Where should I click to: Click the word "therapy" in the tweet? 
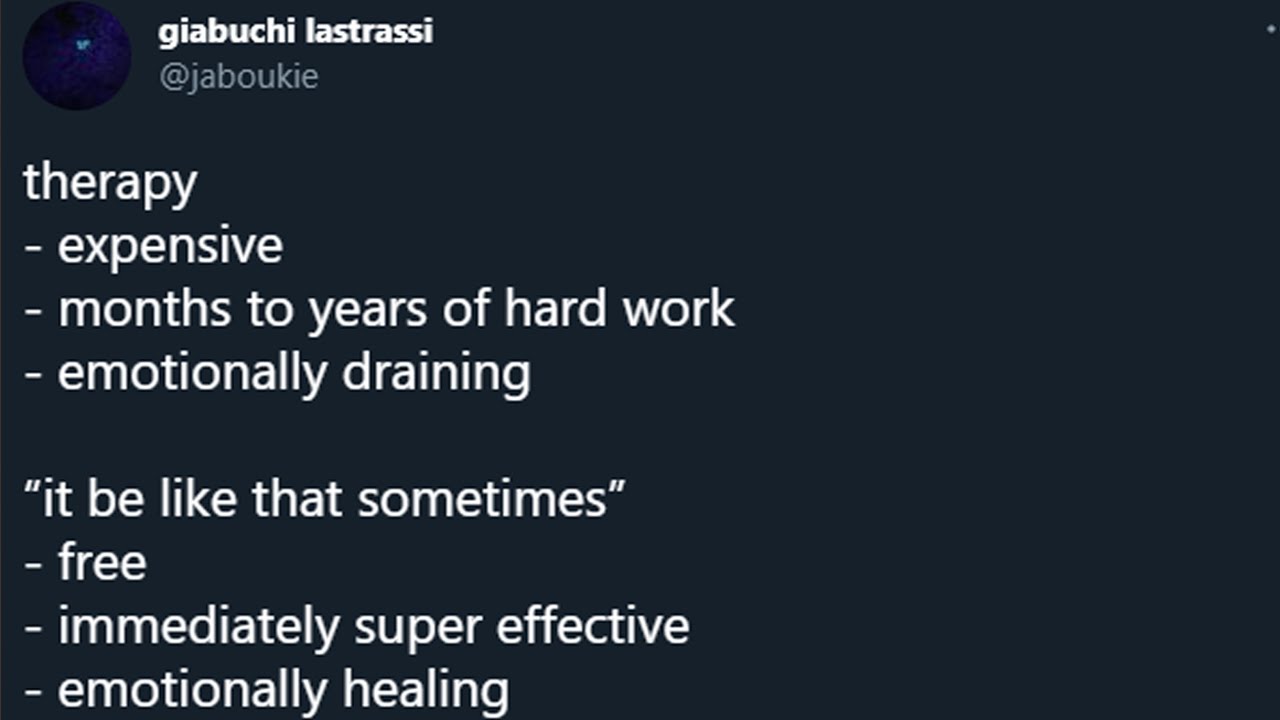pos(110,183)
